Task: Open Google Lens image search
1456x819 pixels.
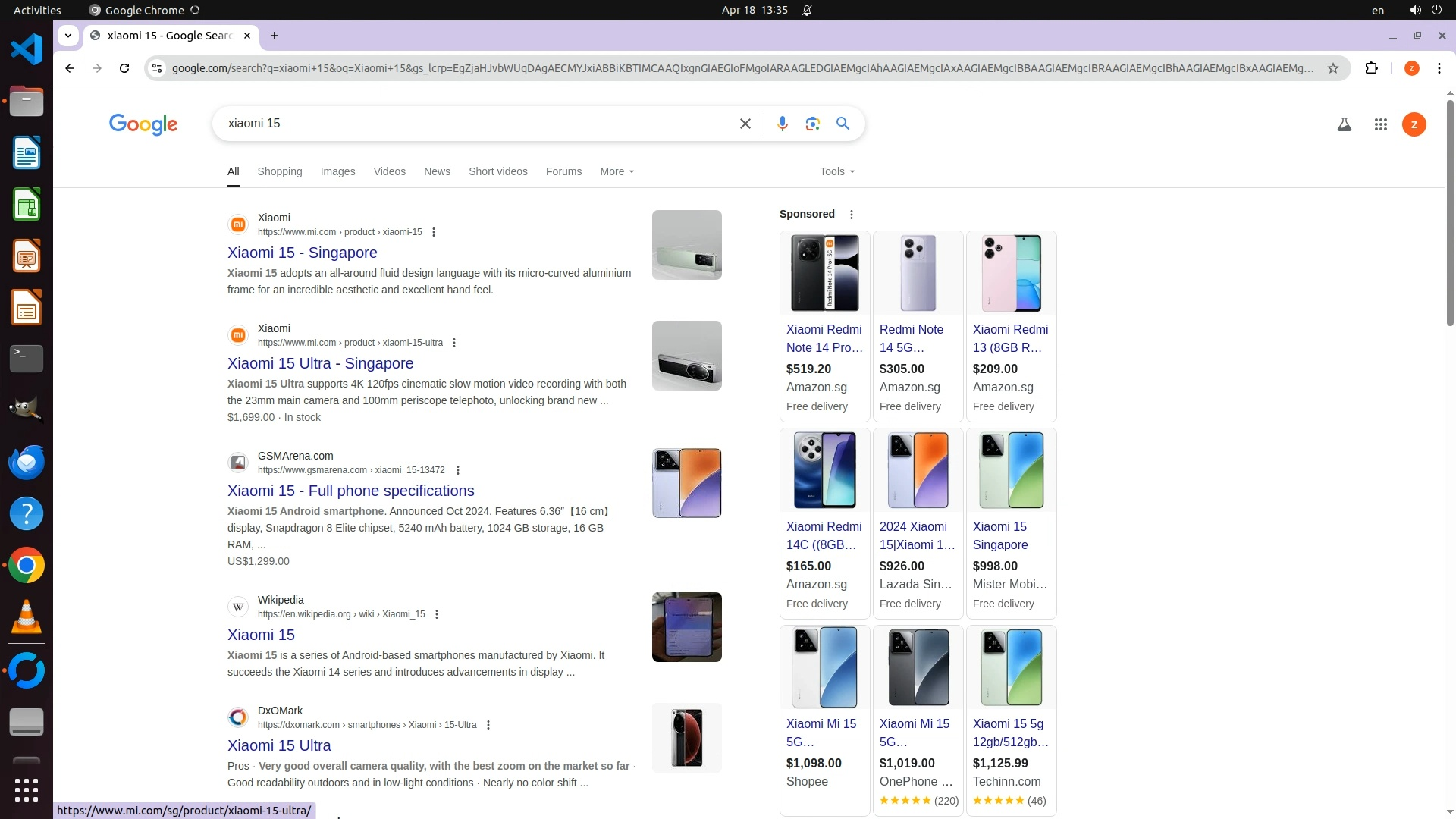Action: pos(812,124)
